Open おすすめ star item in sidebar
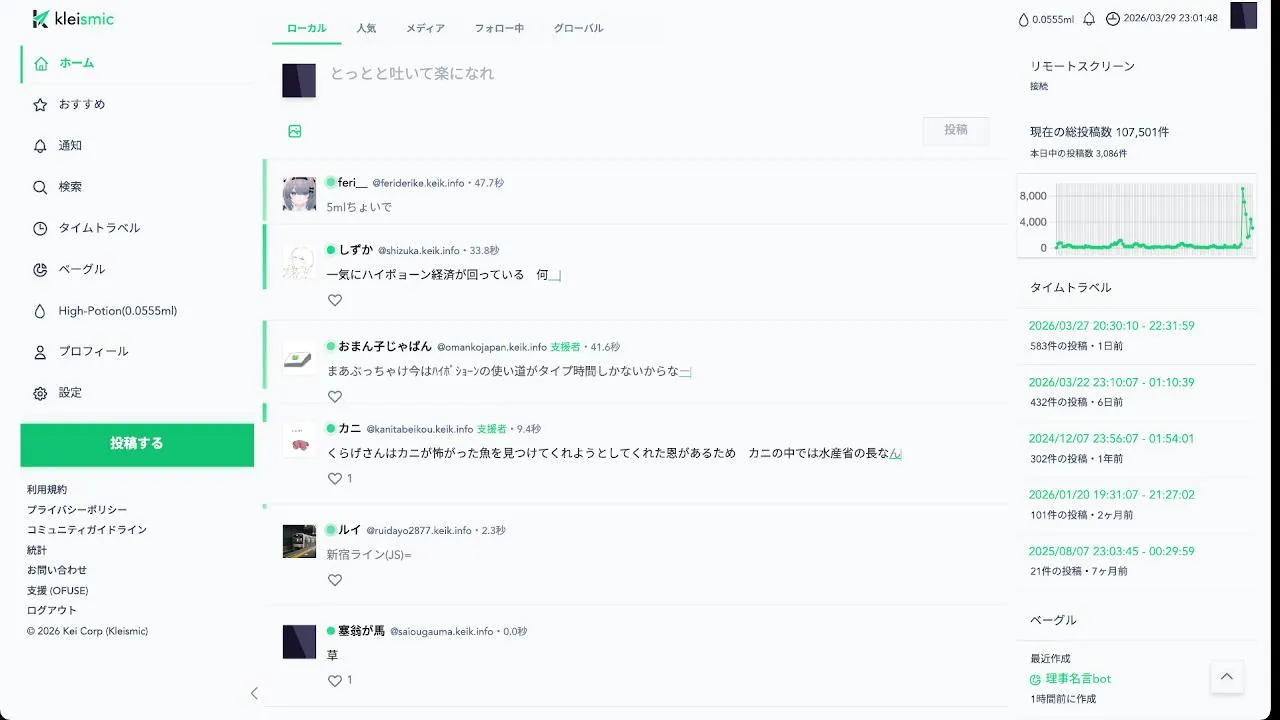The image size is (1280, 720). (137, 104)
